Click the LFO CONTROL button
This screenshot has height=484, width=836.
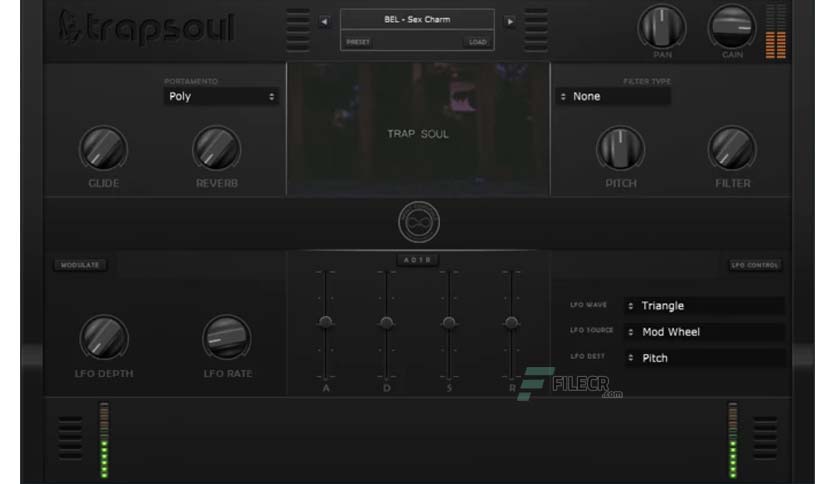click(x=755, y=265)
